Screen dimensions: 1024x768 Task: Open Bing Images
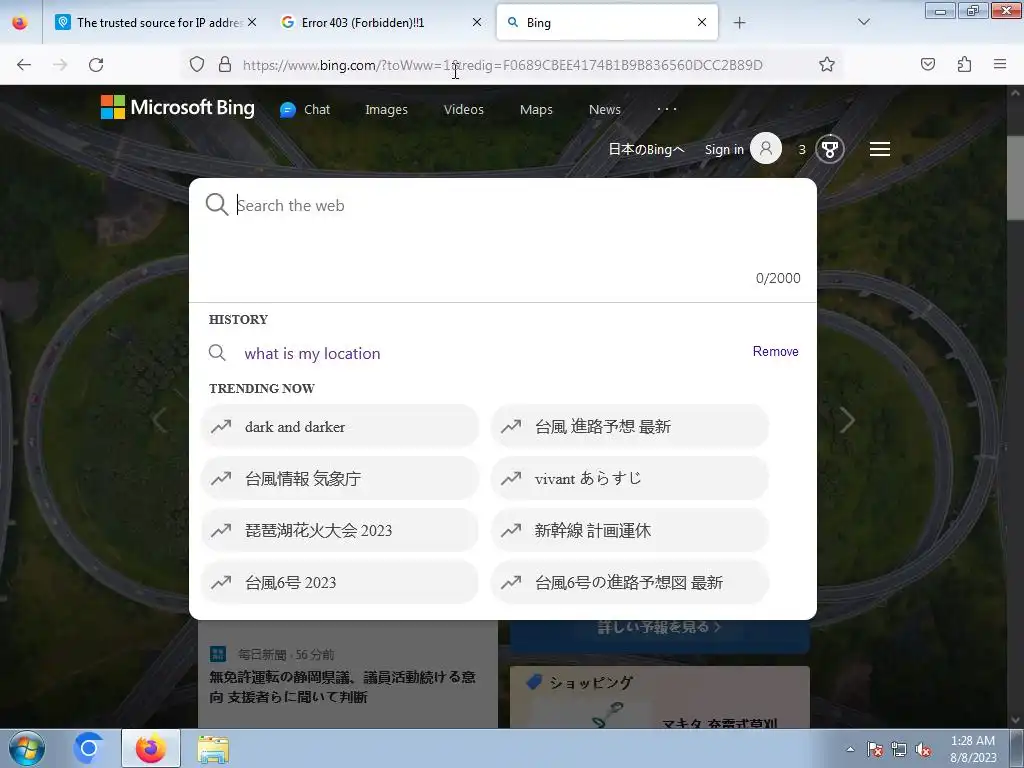click(386, 110)
